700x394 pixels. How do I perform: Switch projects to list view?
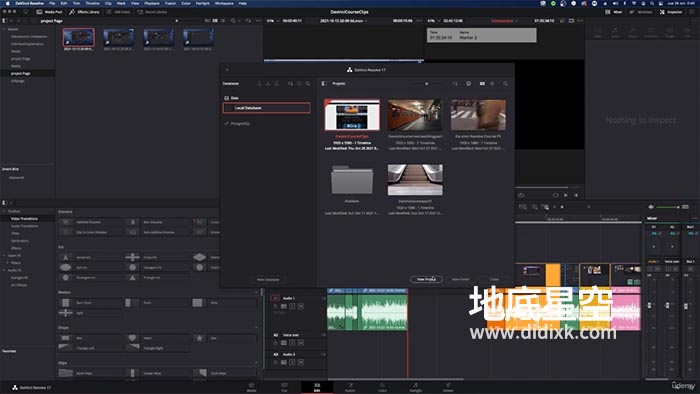(492, 83)
